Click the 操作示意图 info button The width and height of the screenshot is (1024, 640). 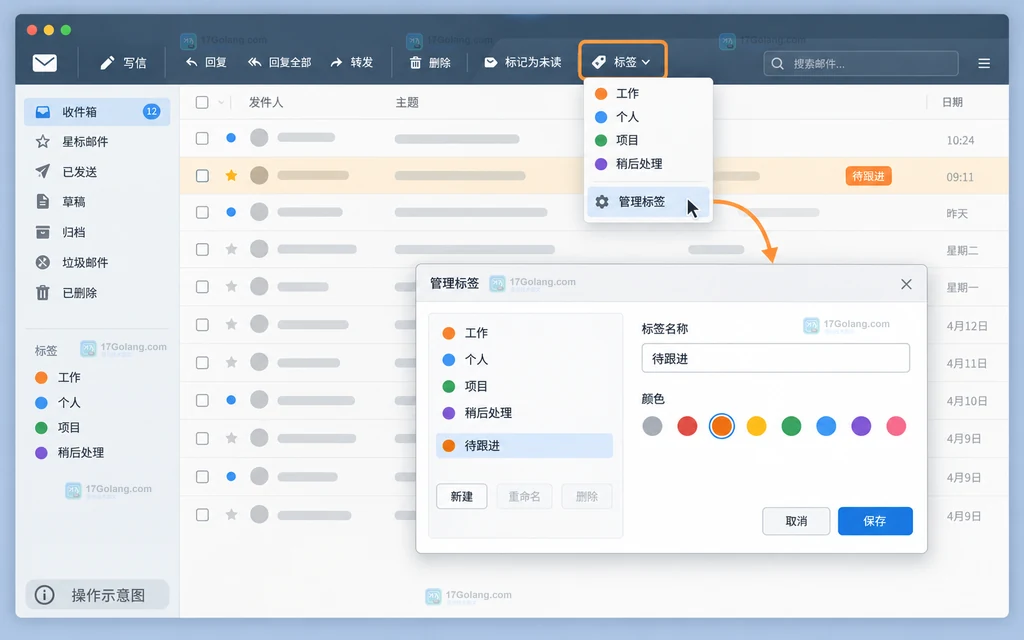click(97, 595)
